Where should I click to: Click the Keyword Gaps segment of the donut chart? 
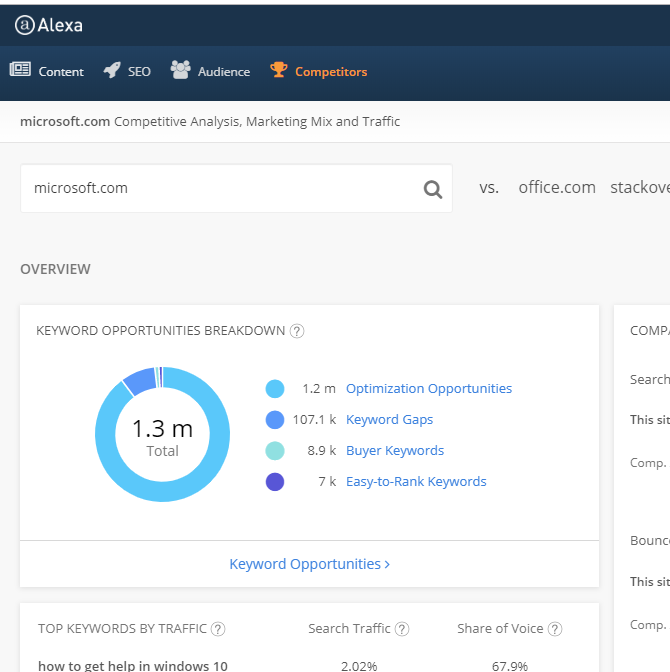(141, 381)
